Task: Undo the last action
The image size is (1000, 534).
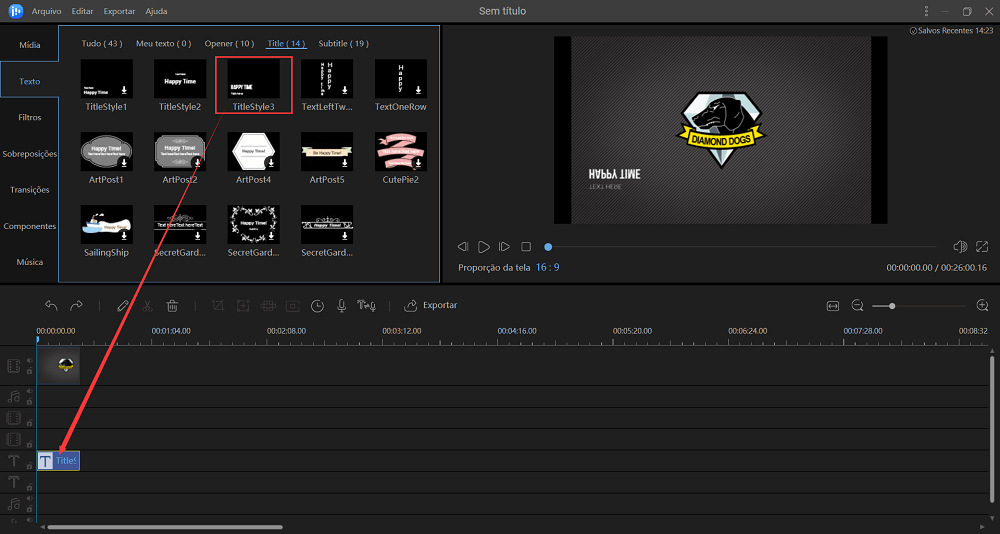Action: pyautogui.click(x=52, y=306)
